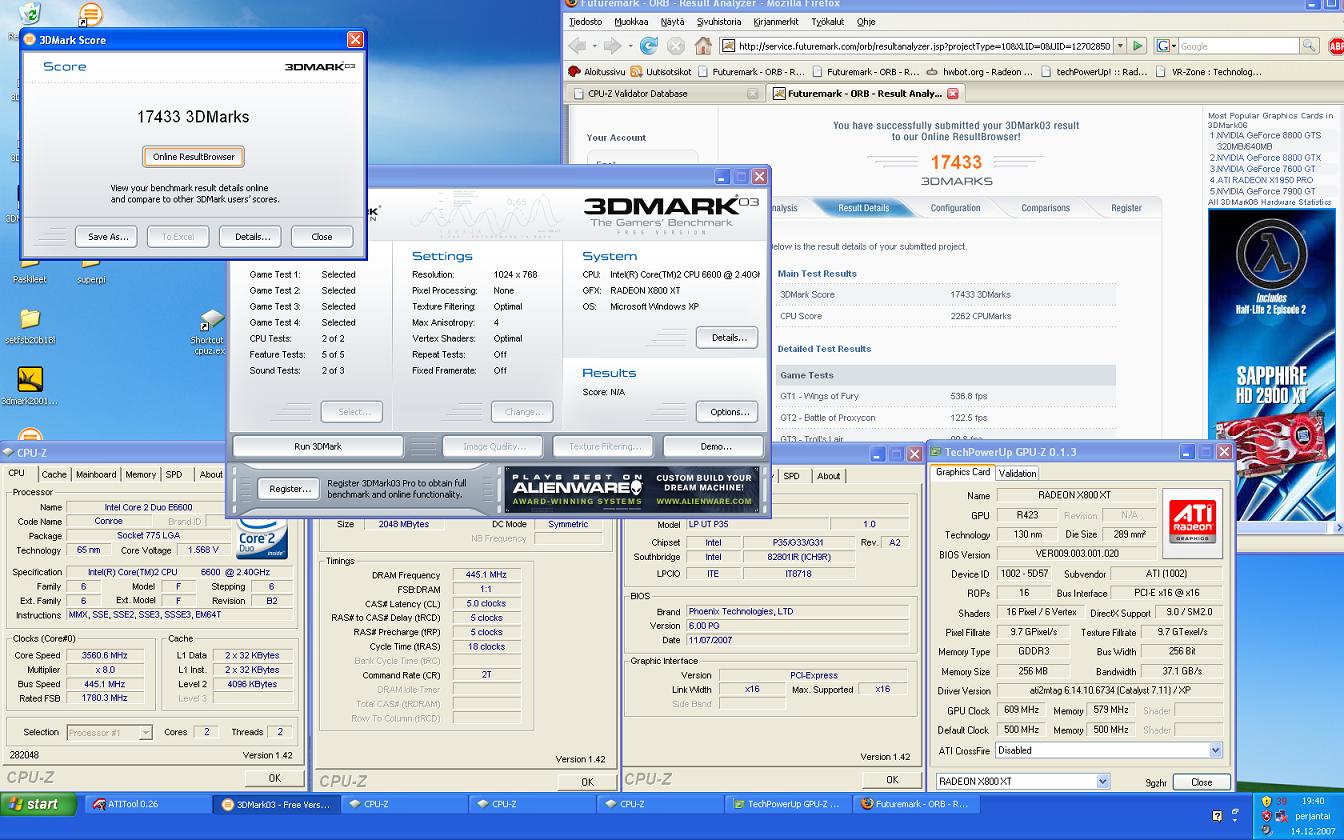Click ATI RADEON X1950 PRO link
The image size is (1344, 840).
click(x=1265, y=180)
